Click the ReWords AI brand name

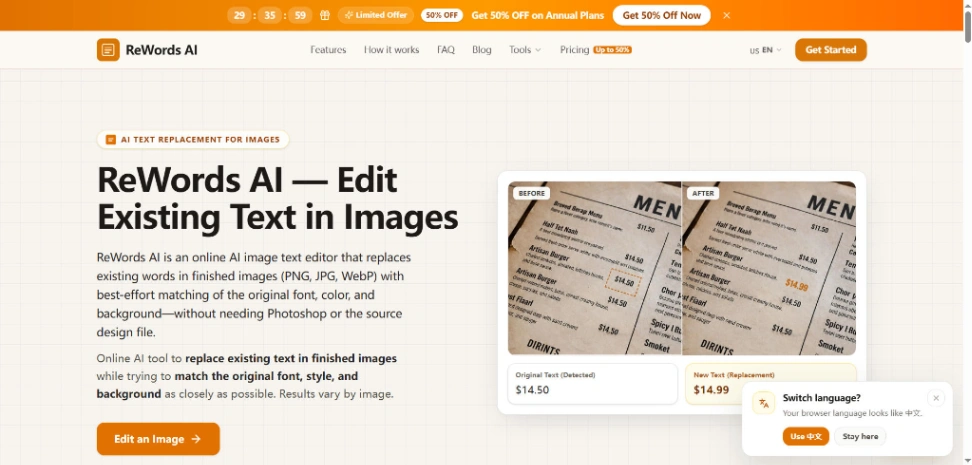coord(161,50)
